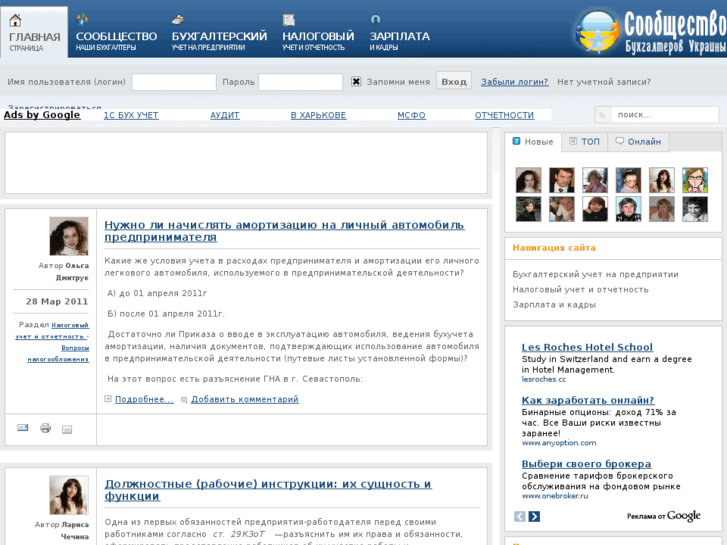Switch to the ТОП tab
The width and height of the screenshot is (727, 545).
[584, 142]
